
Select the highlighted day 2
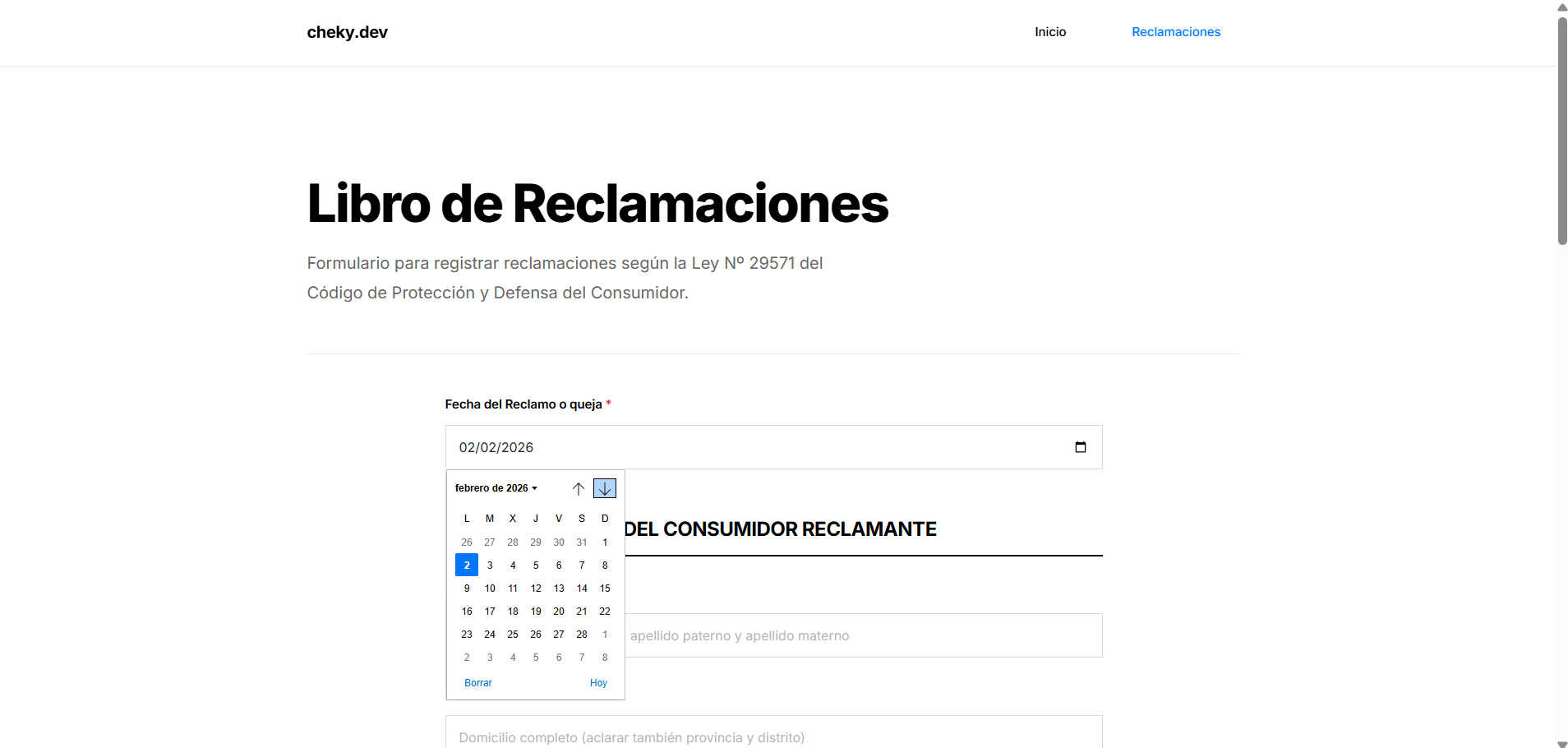pyautogui.click(x=466, y=565)
